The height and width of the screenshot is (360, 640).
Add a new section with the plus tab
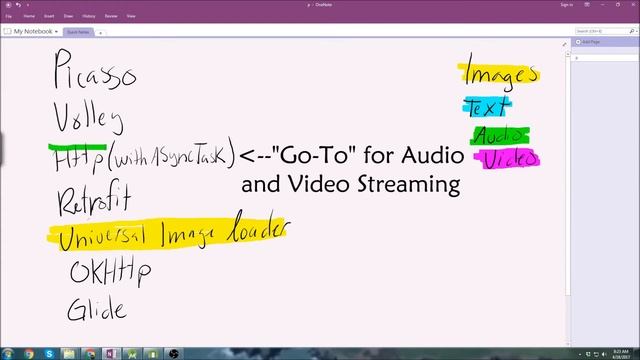(x=100, y=33)
